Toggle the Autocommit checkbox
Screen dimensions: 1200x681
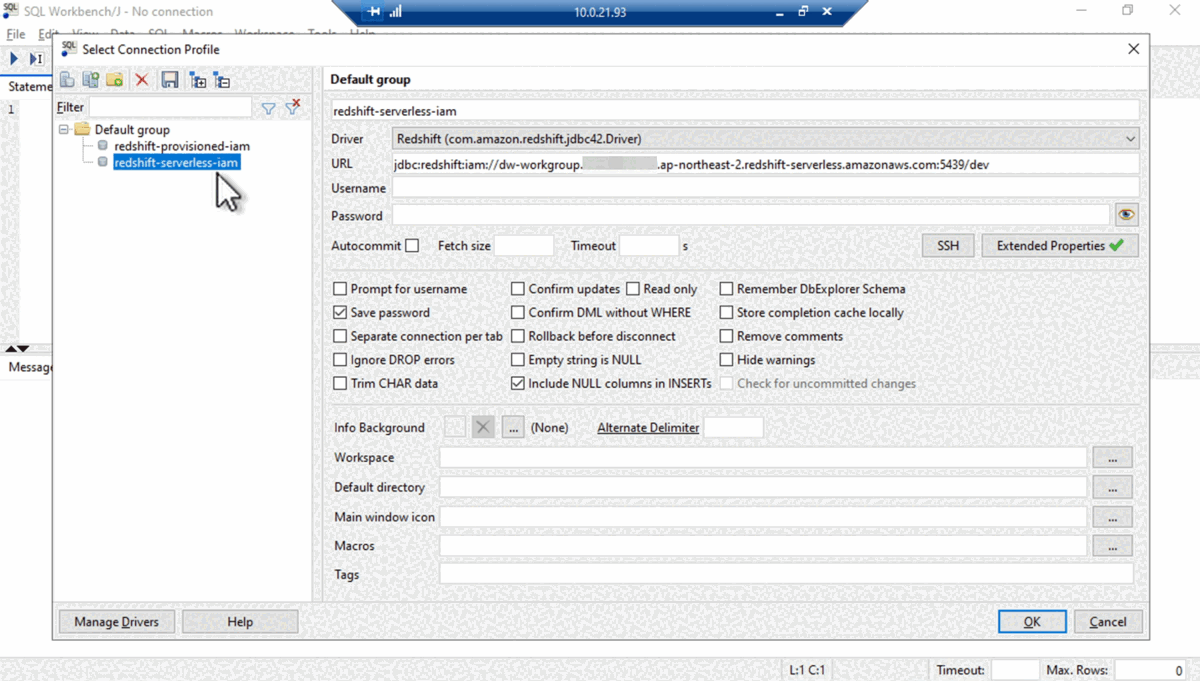[x=412, y=246]
